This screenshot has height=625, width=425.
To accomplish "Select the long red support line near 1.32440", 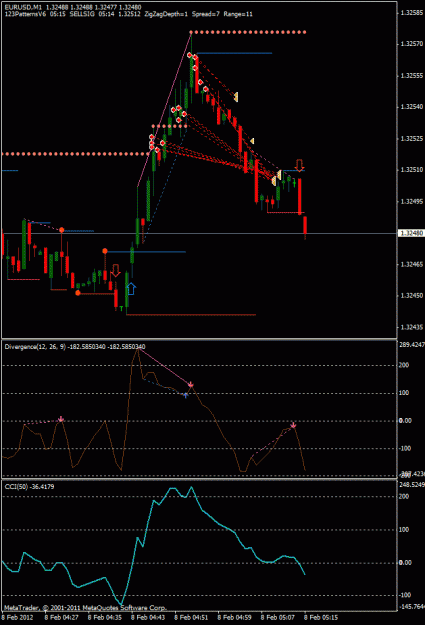I will point(191,315).
